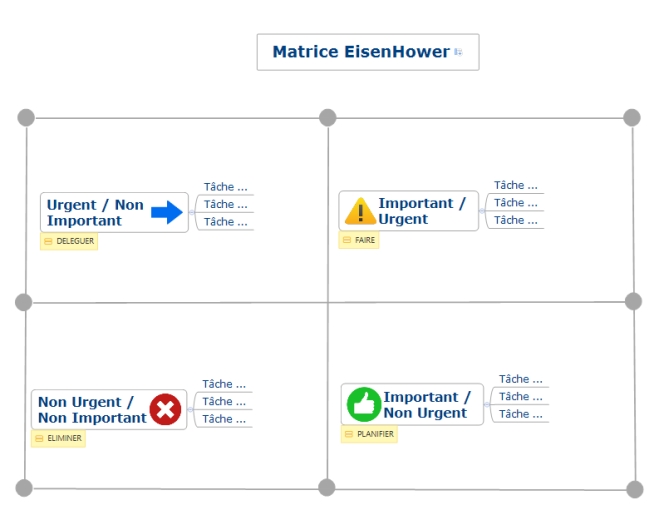Click the red X marker icon

click(165, 409)
